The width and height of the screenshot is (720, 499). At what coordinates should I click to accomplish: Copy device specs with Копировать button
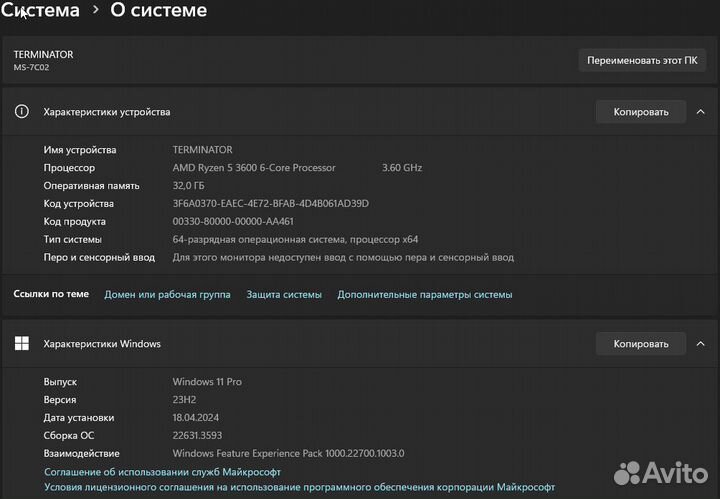(640, 112)
